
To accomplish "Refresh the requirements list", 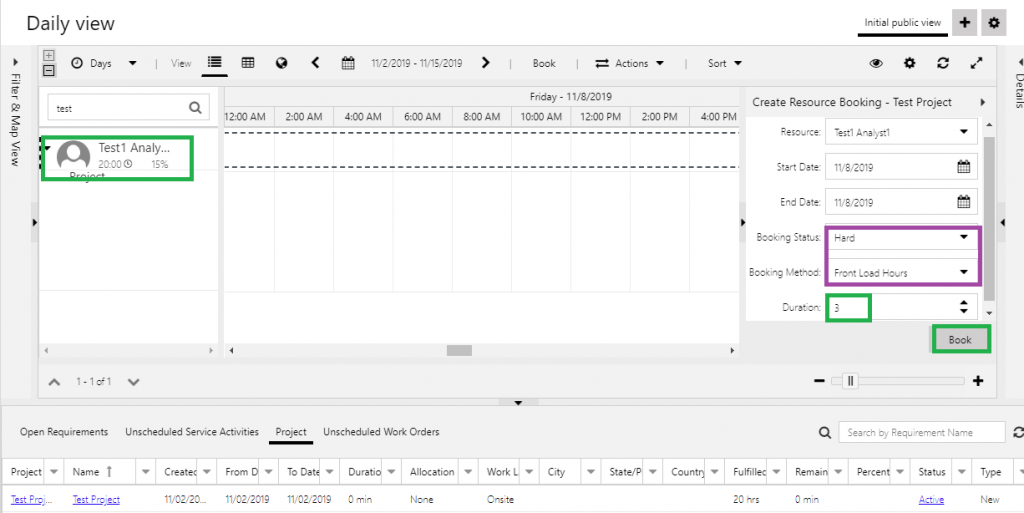I will pos(1018,432).
